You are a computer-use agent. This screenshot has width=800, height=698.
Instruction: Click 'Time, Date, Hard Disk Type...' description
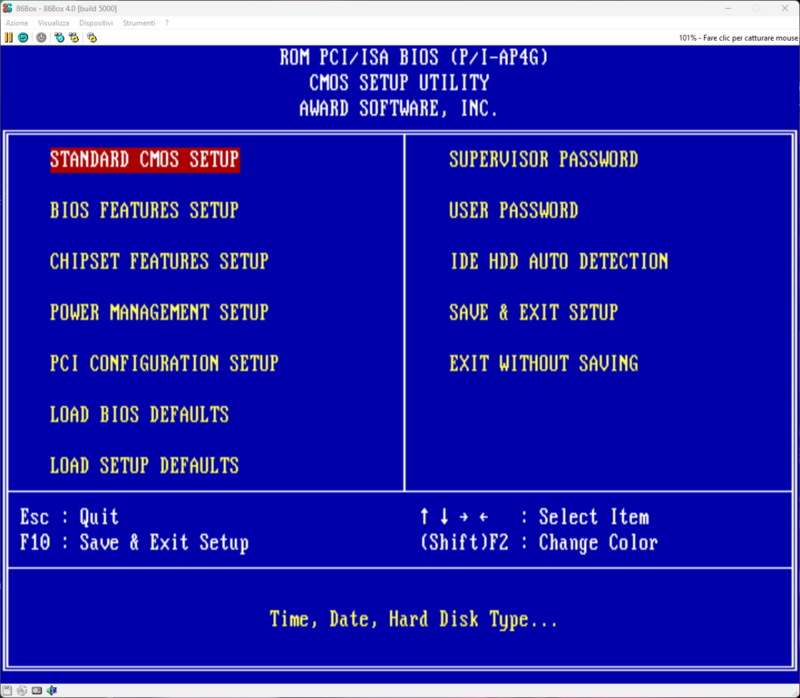(414, 619)
